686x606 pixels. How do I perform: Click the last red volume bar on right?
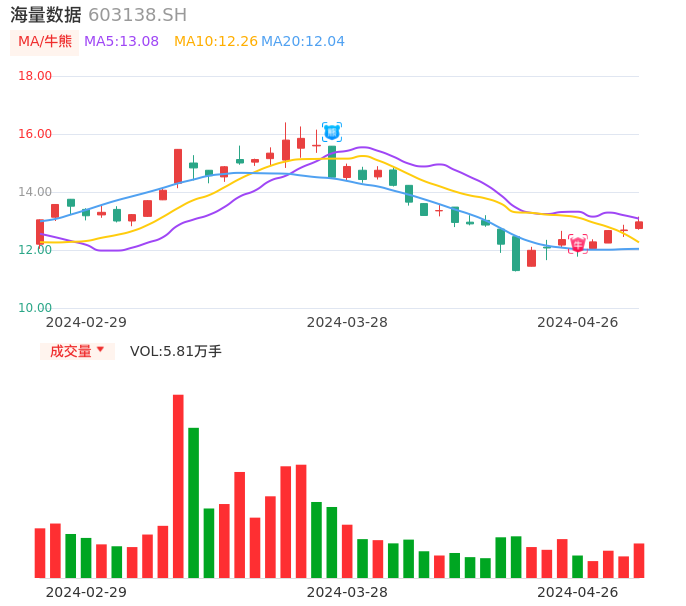pyautogui.click(x=639, y=560)
